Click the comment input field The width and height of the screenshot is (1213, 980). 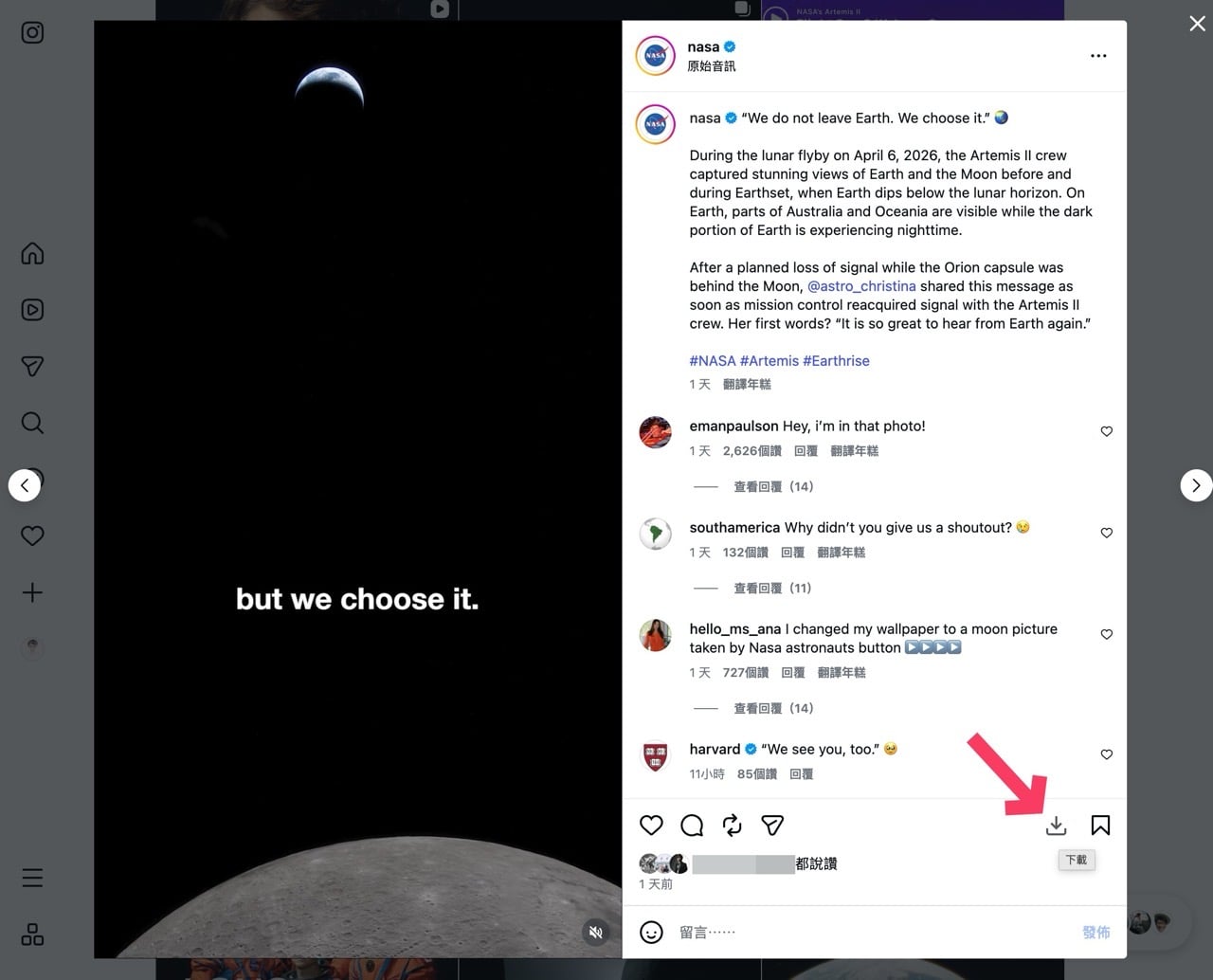(x=872, y=933)
